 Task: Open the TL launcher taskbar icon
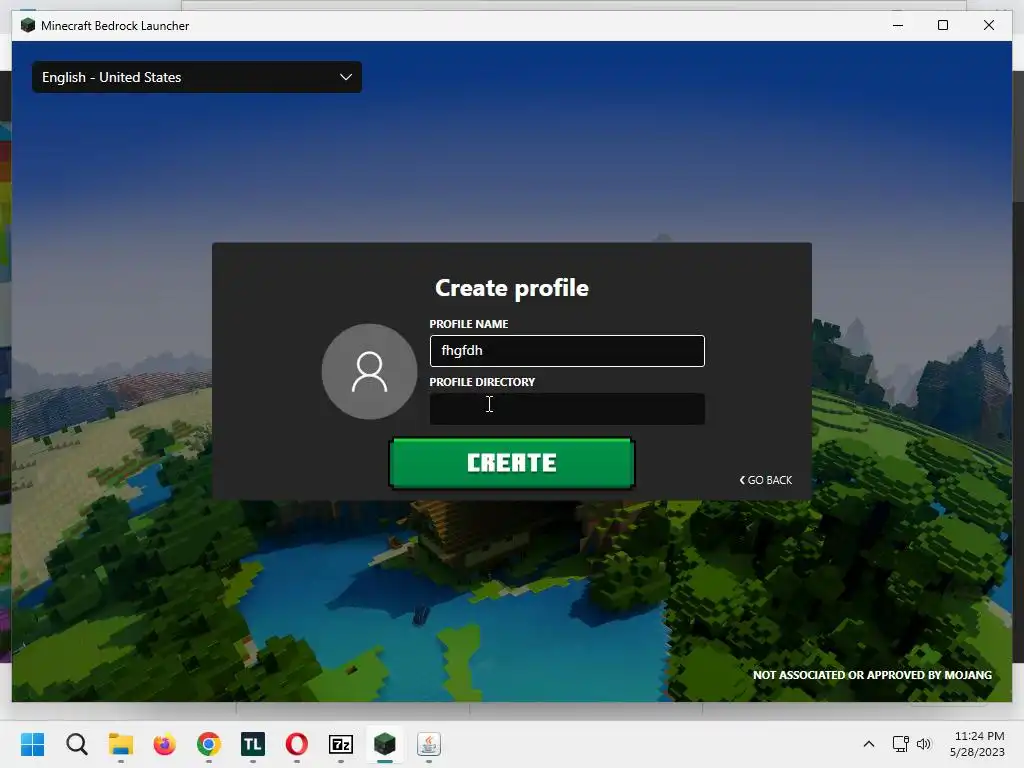pyautogui.click(x=253, y=744)
